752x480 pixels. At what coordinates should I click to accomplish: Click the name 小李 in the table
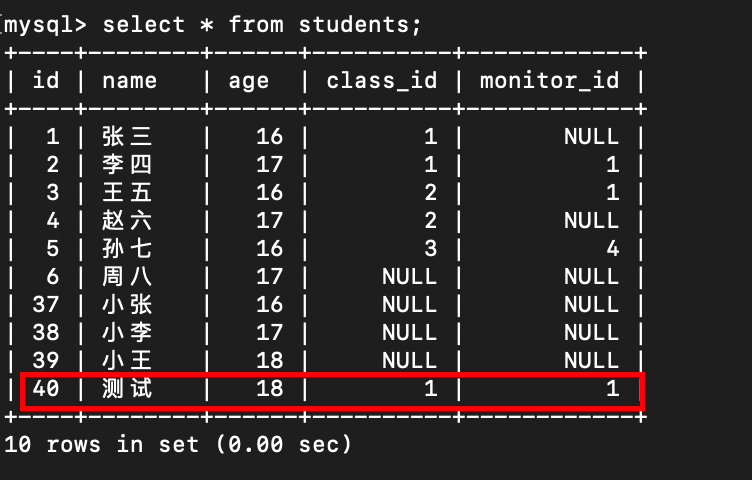tap(127, 332)
